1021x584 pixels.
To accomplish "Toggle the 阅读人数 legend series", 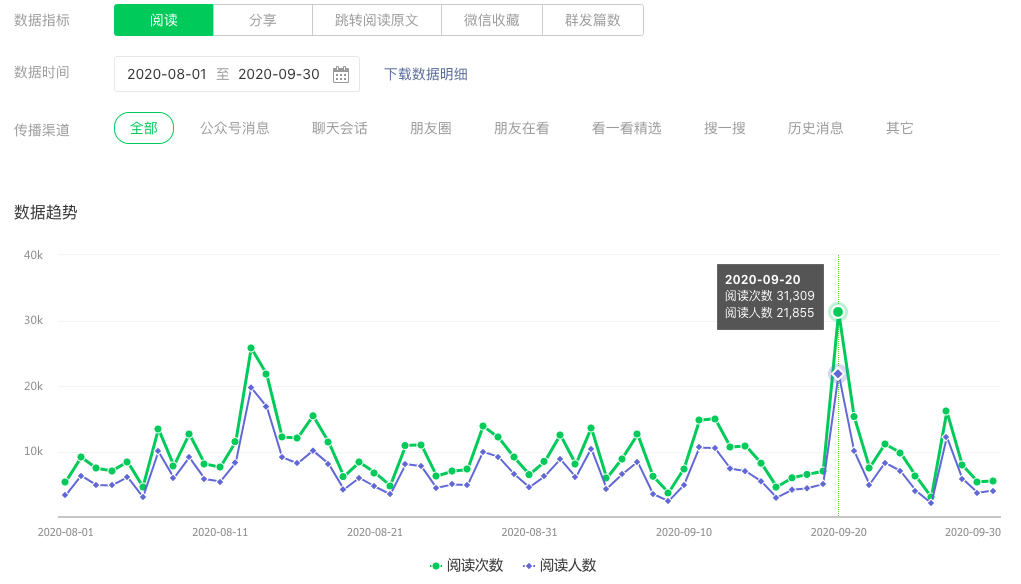I will click(560, 565).
